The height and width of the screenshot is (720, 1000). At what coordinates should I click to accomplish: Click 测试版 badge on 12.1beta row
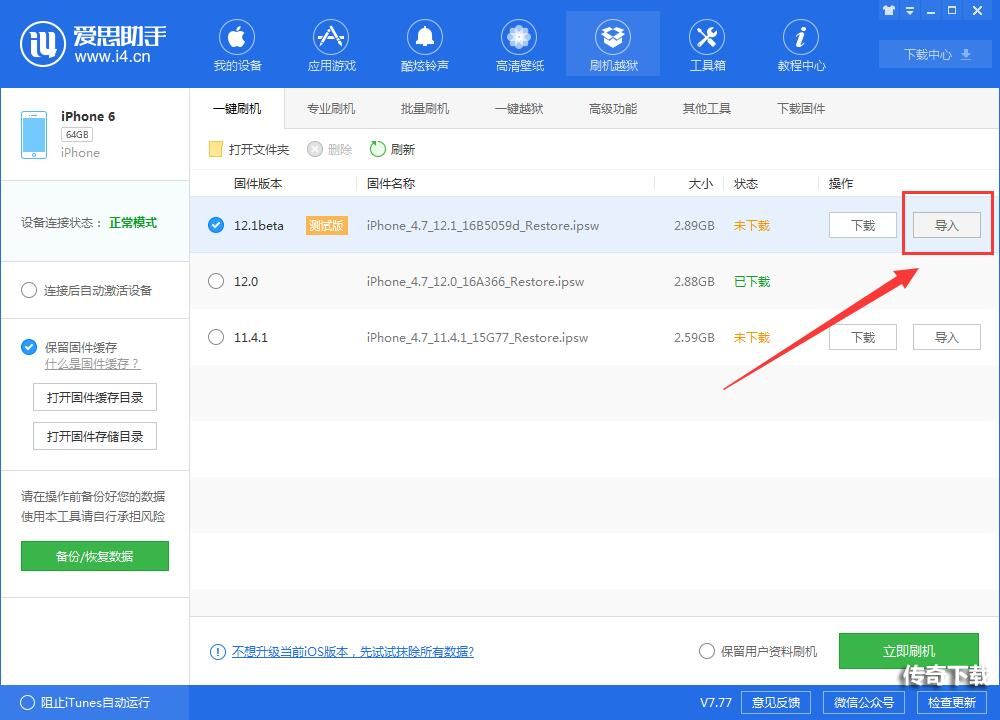[327, 225]
